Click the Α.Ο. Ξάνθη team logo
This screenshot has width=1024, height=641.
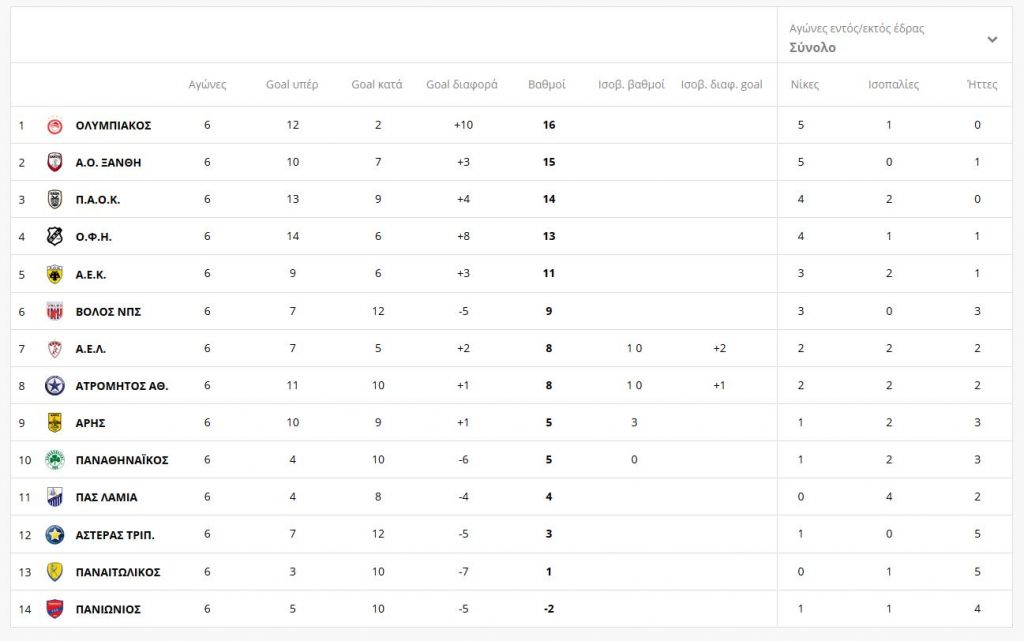(55, 163)
